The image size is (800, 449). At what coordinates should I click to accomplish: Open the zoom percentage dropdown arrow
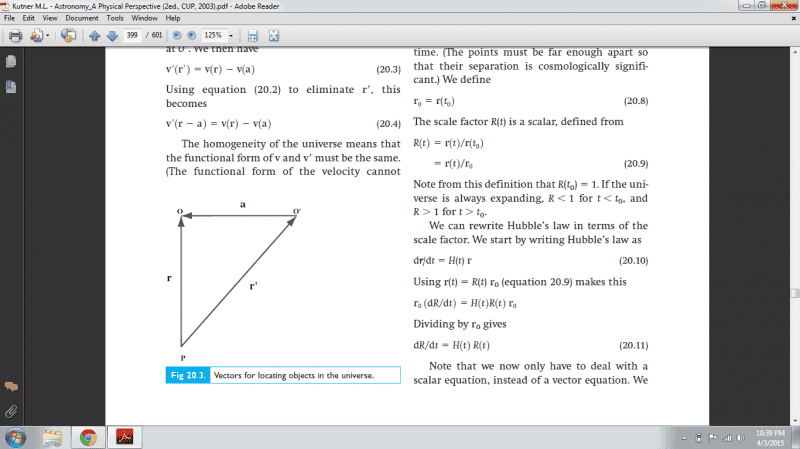tap(231, 36)
